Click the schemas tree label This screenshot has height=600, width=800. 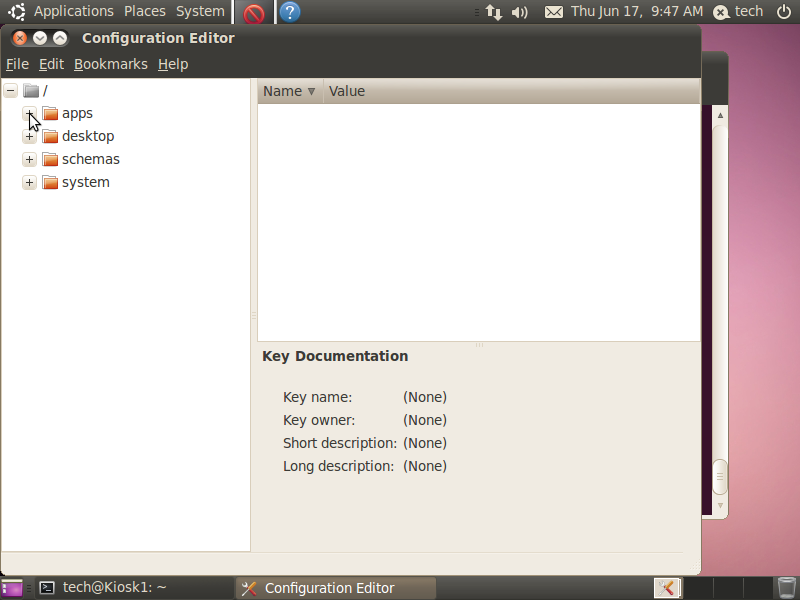[91, 159]
